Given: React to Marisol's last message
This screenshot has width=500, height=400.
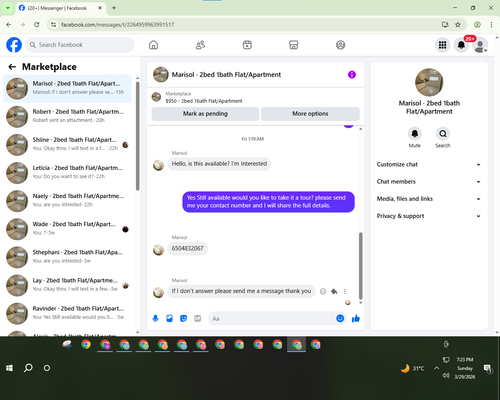Looking at the screenshot, I should point(323,291).
